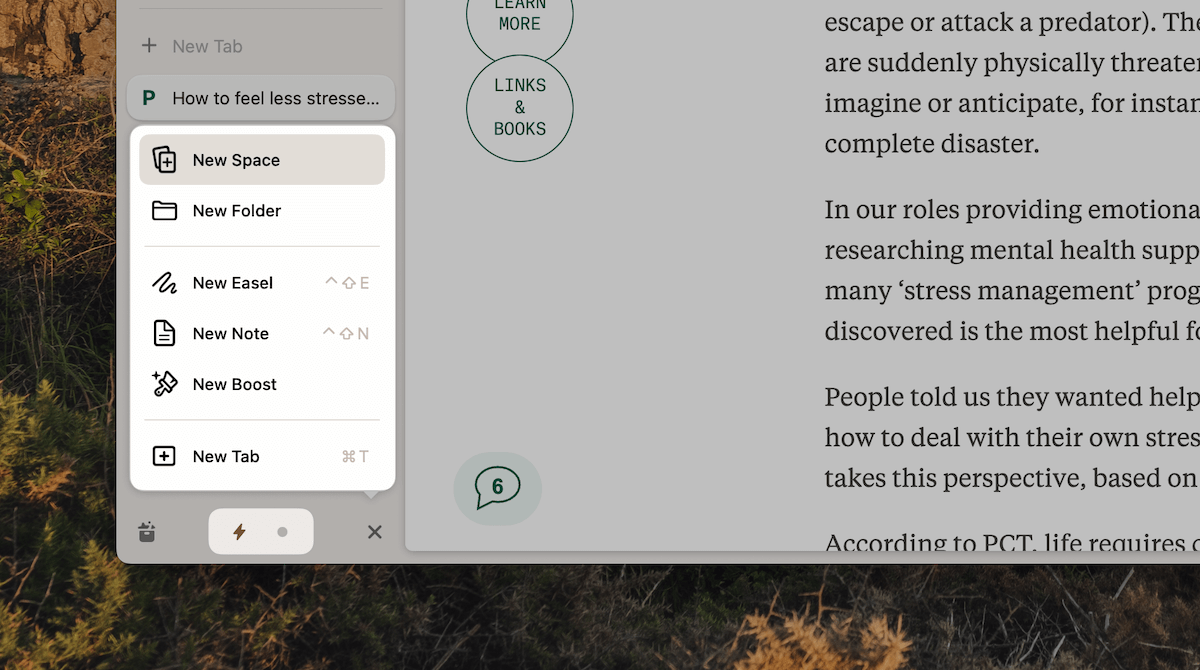The height and width of the screenshot is (670, 1200).
Task: Click the New Boost paintbrush icon
Action: (164, 384)
